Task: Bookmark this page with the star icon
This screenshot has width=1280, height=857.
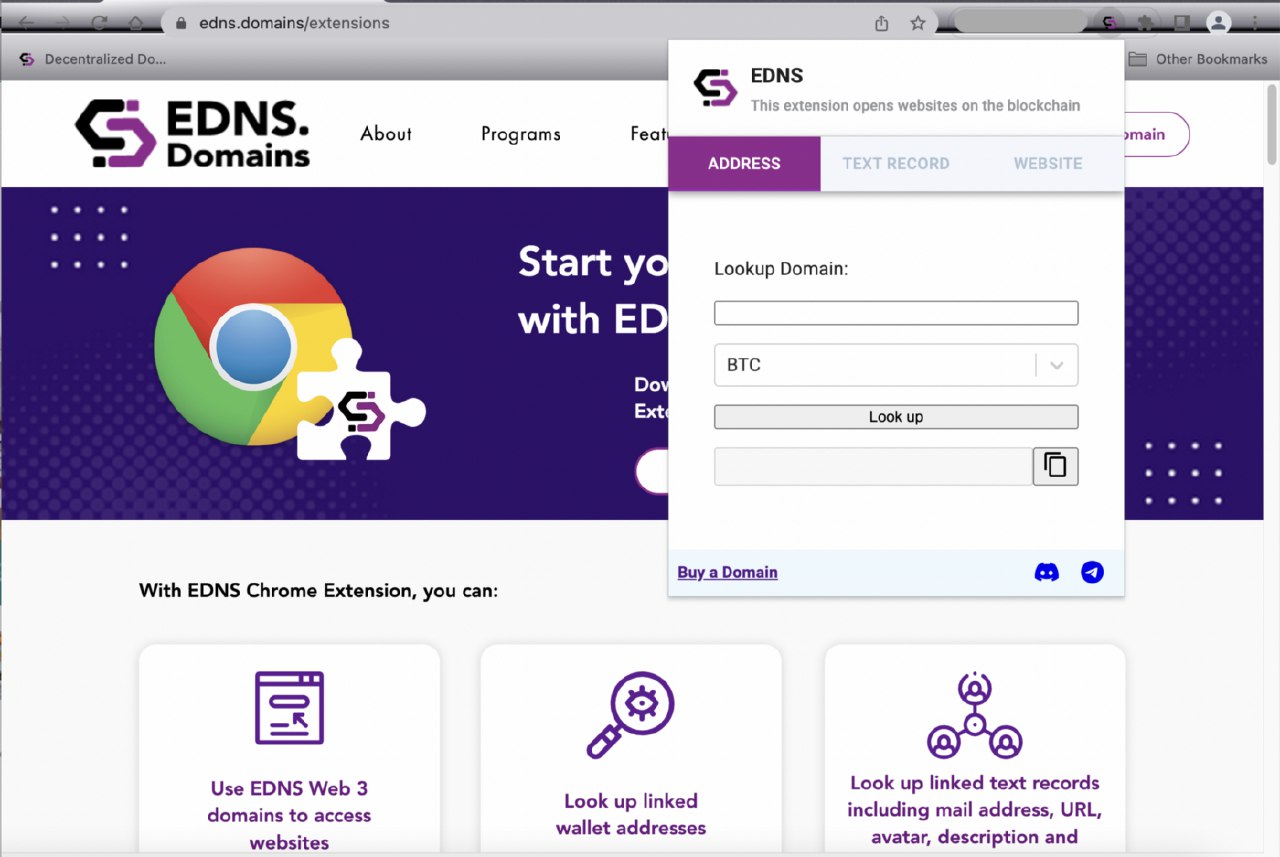Action: point(917,23)
